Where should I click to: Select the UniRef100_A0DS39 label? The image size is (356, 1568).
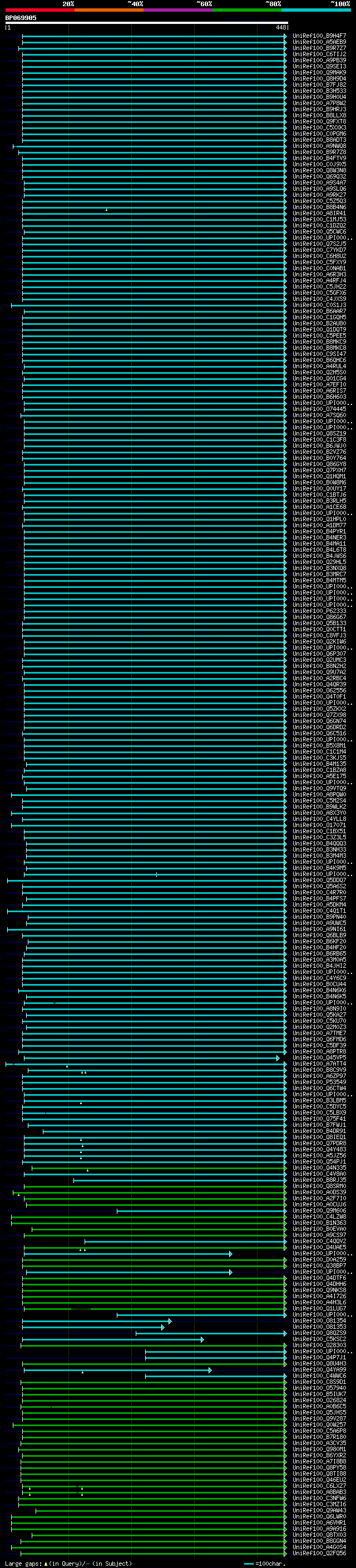[319, 1193]
